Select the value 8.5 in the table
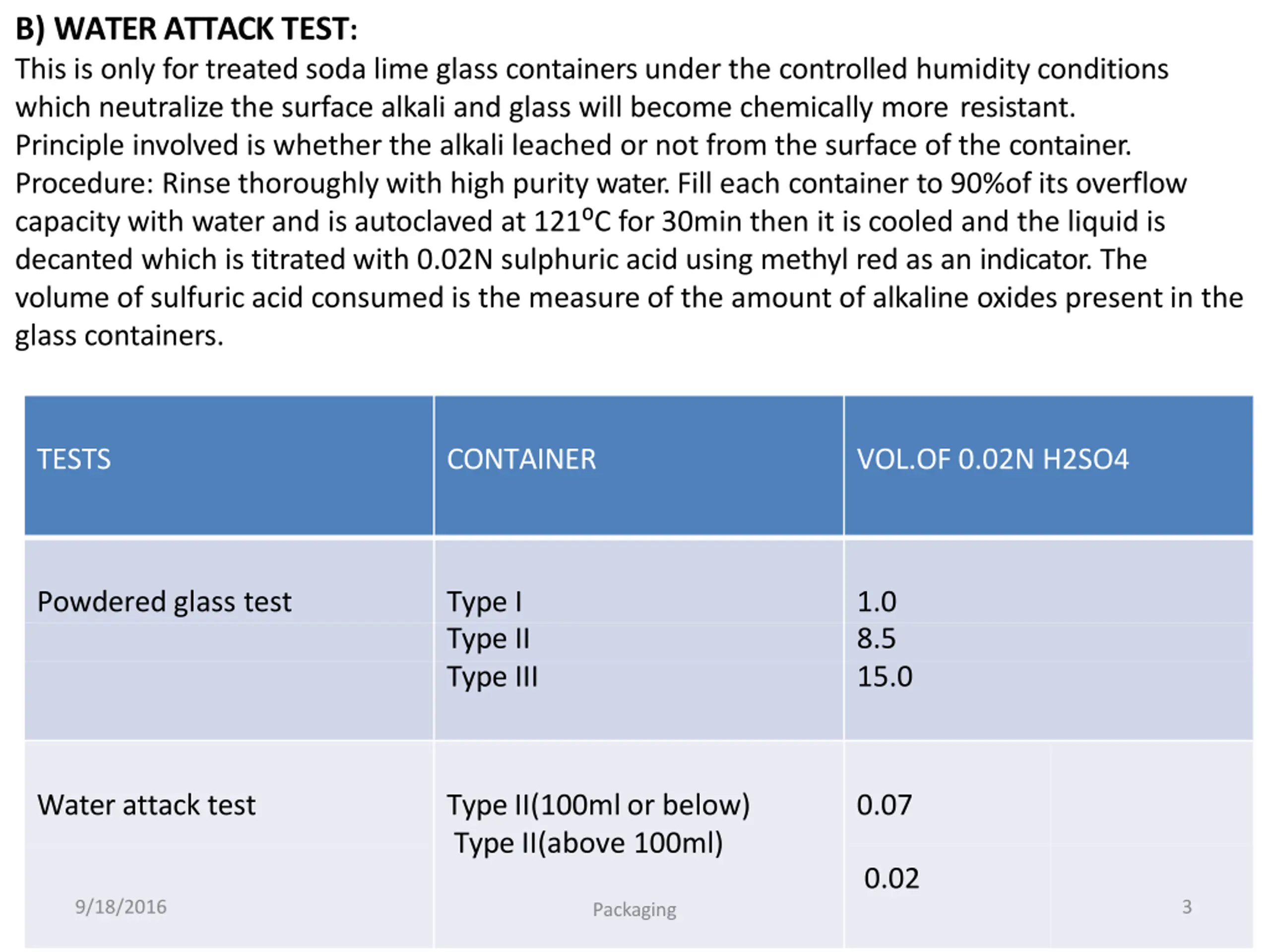Viewport: 1270px width, 952px height. [876, 639]
